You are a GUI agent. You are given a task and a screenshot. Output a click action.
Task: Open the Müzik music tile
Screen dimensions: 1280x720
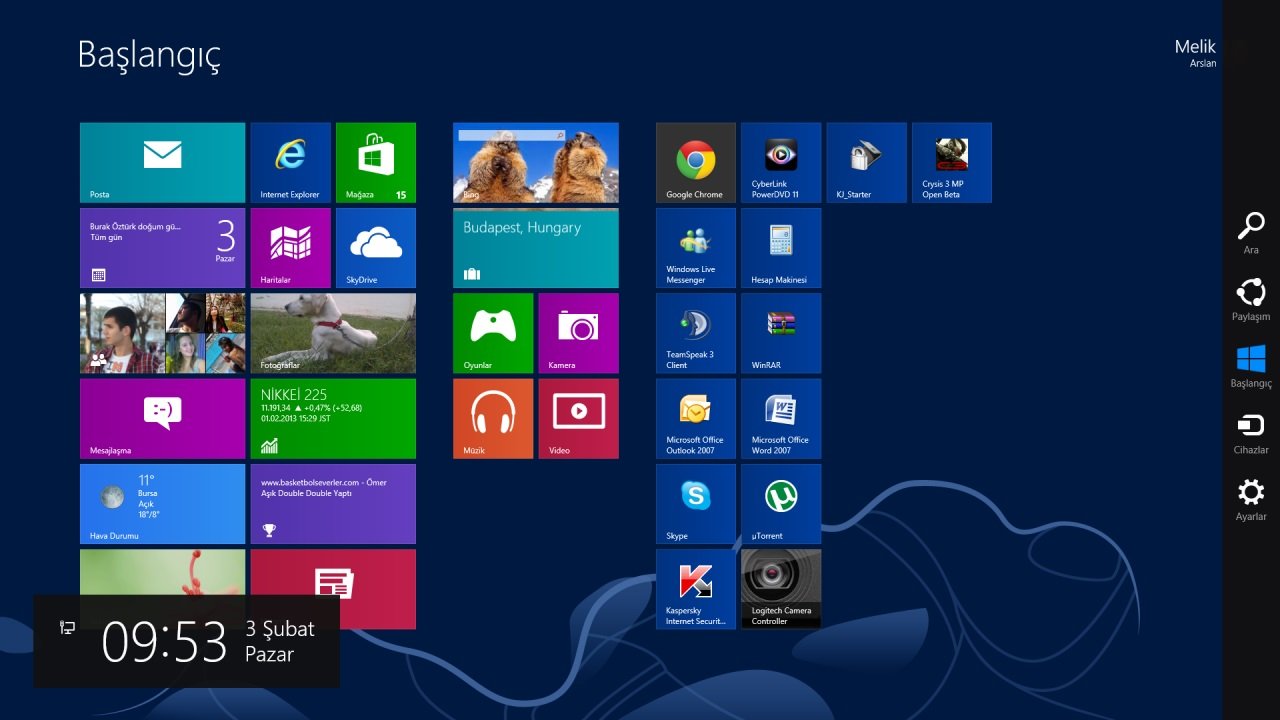pyautogui.click(x=493, y=418)
